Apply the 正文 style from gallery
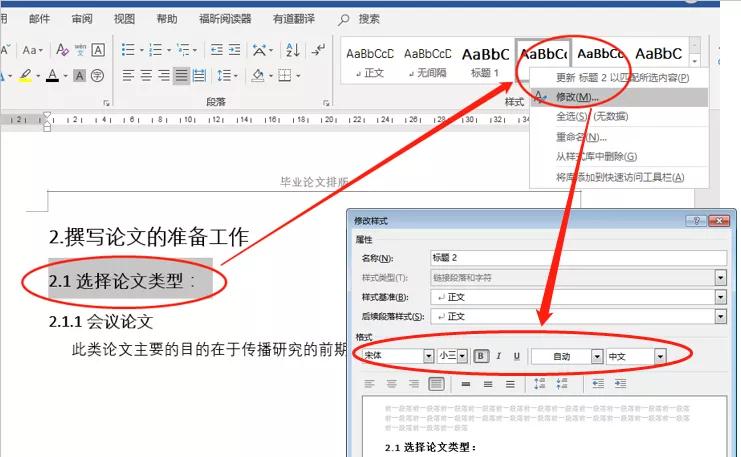The height and width of the screenshot is (457, 741). (x=370, y=61)
